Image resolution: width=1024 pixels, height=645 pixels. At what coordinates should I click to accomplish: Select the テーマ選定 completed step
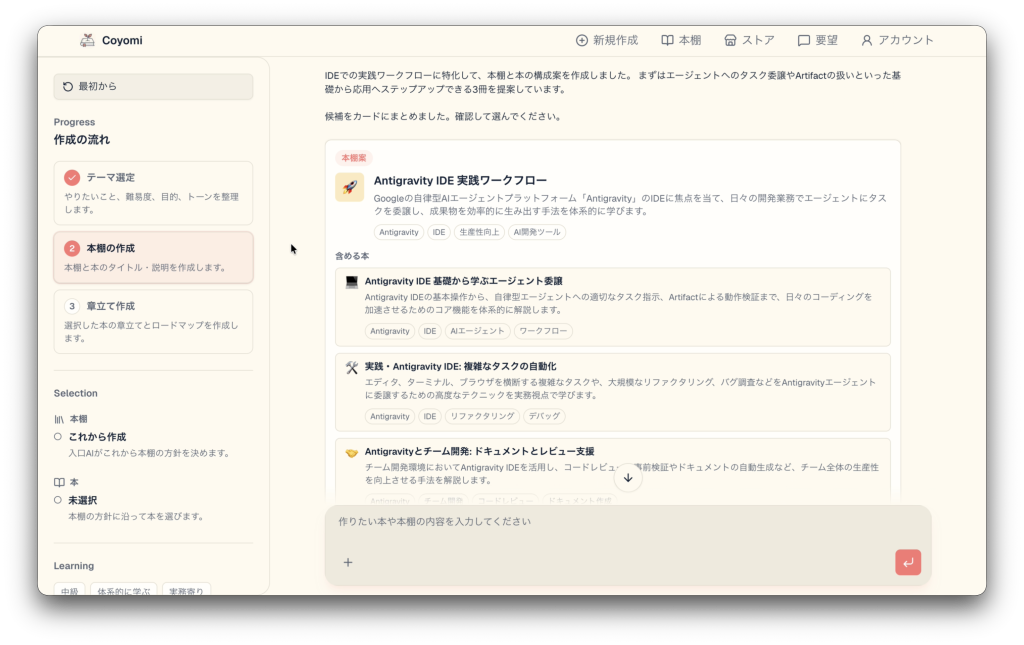[x=153, y=193]
